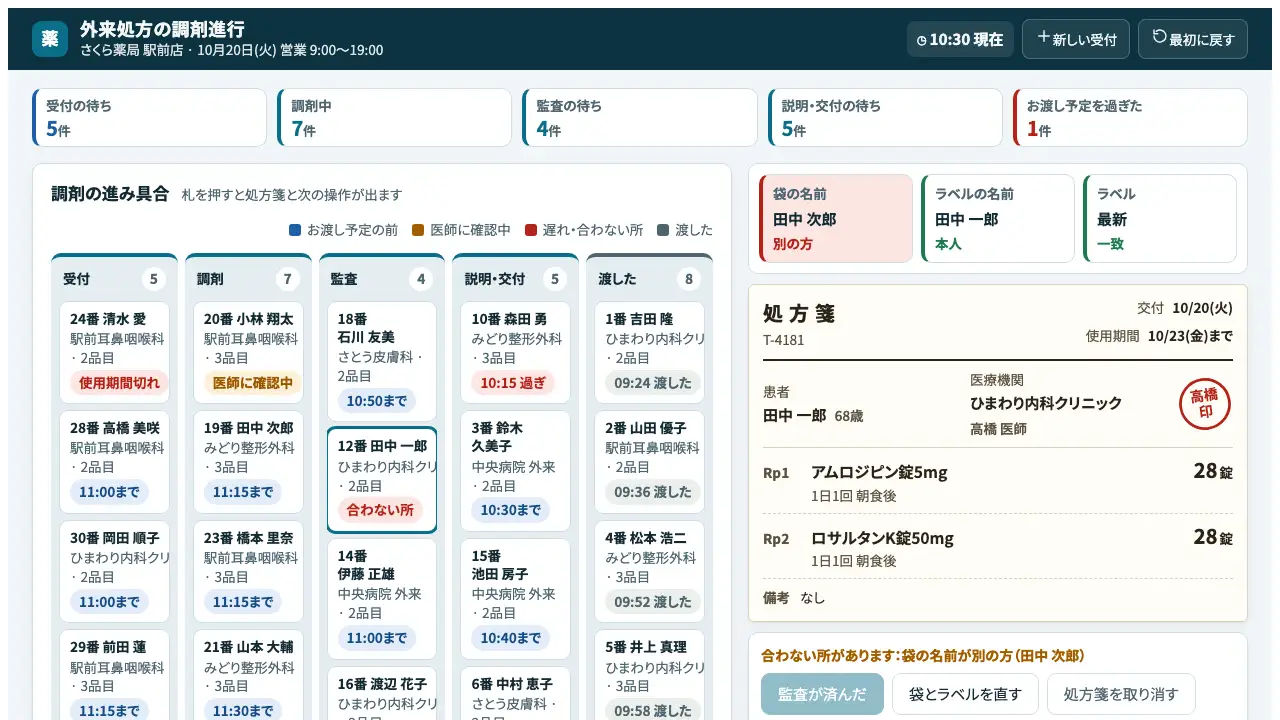Click the clock icon beside 10:30 現在
Viewport: 1280px width, 720px height.
(x=922, y=40)
